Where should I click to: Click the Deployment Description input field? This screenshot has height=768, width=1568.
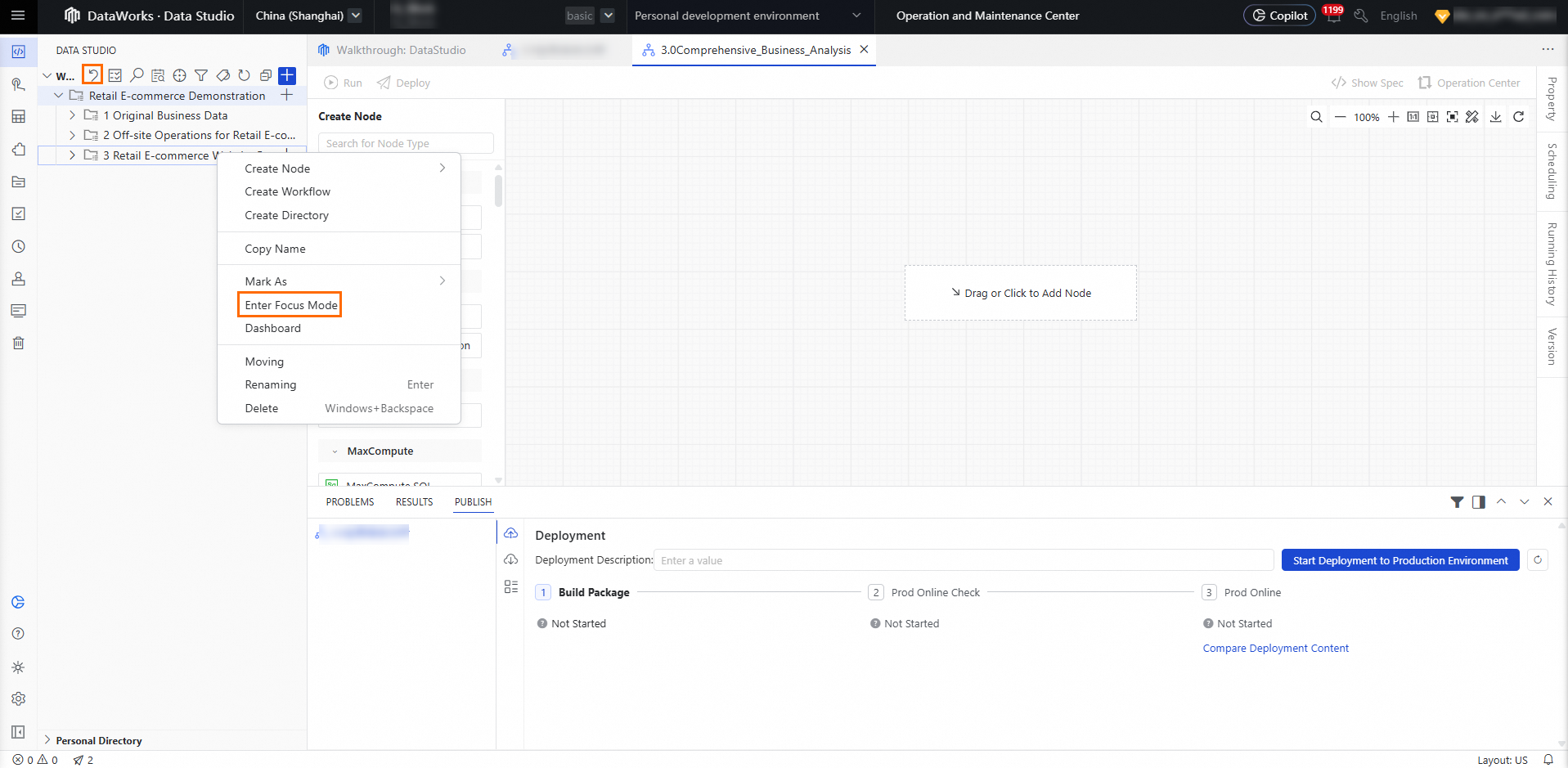(964, 560)
